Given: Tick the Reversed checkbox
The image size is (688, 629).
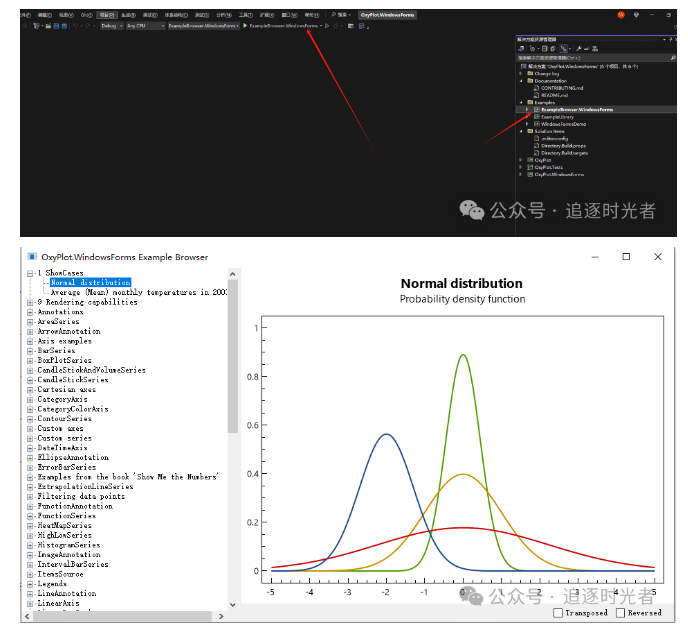Looking at the screenshot, I should (620, 613).
